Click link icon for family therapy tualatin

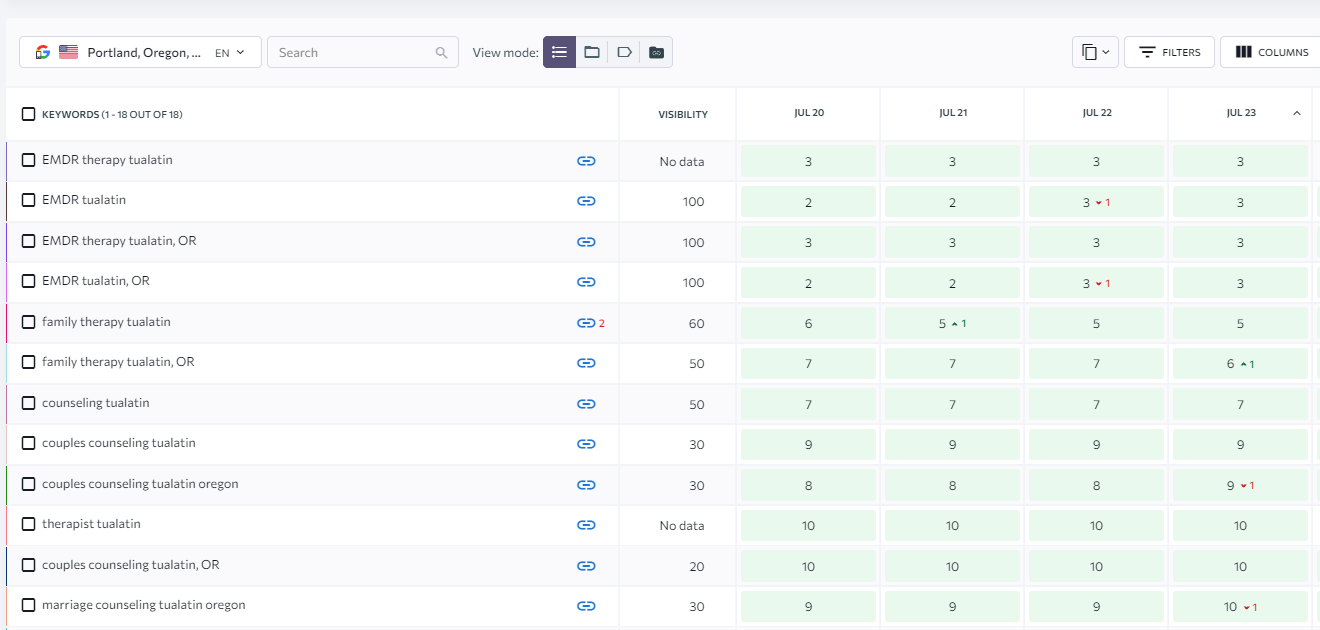(x=586, y=323)
